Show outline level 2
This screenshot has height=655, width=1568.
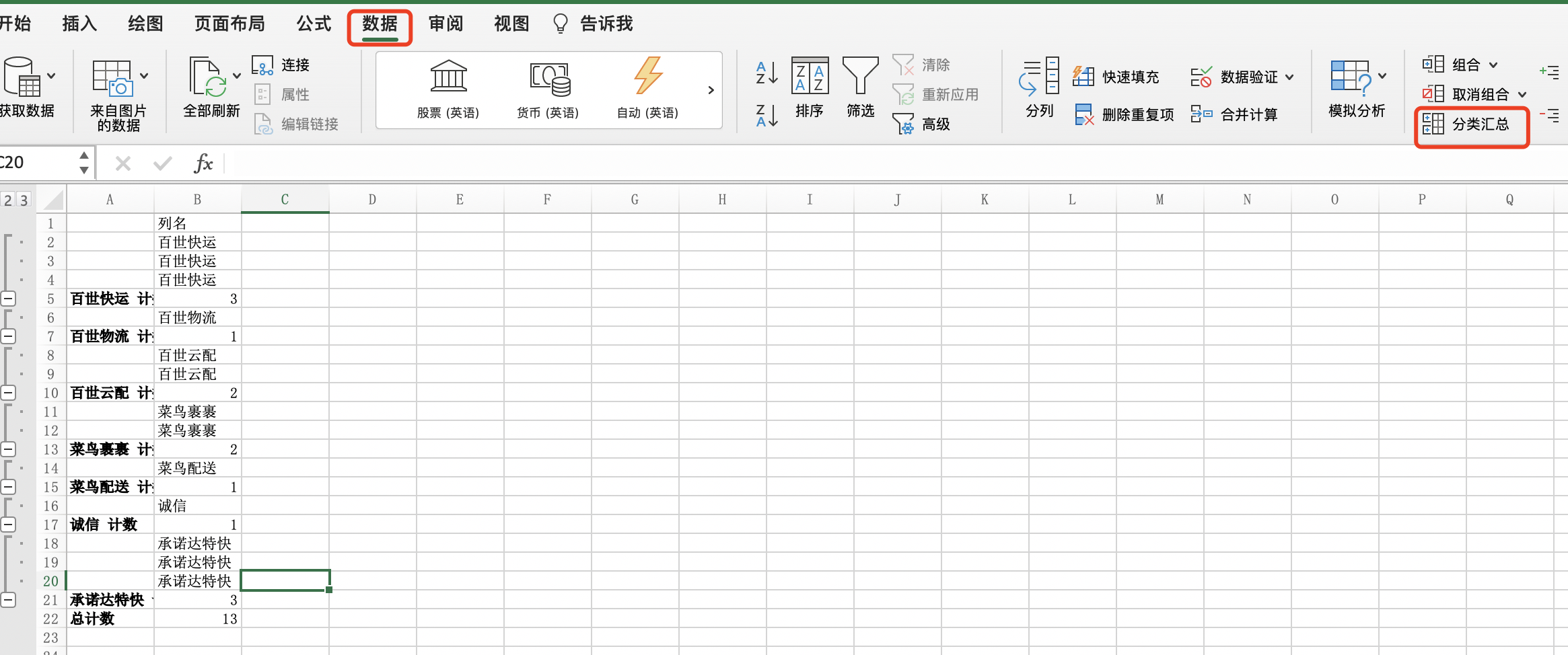(x=8, y=200)
